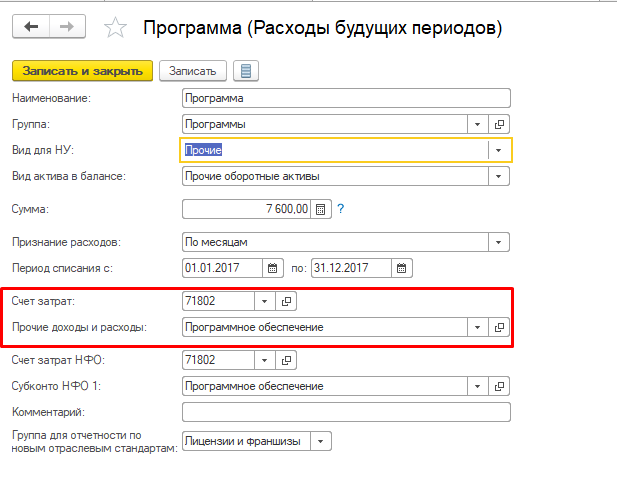Open calendar for start date 01.01.2017
The width and height of the screenshot is (617, 498).
(x=273, y=268)
